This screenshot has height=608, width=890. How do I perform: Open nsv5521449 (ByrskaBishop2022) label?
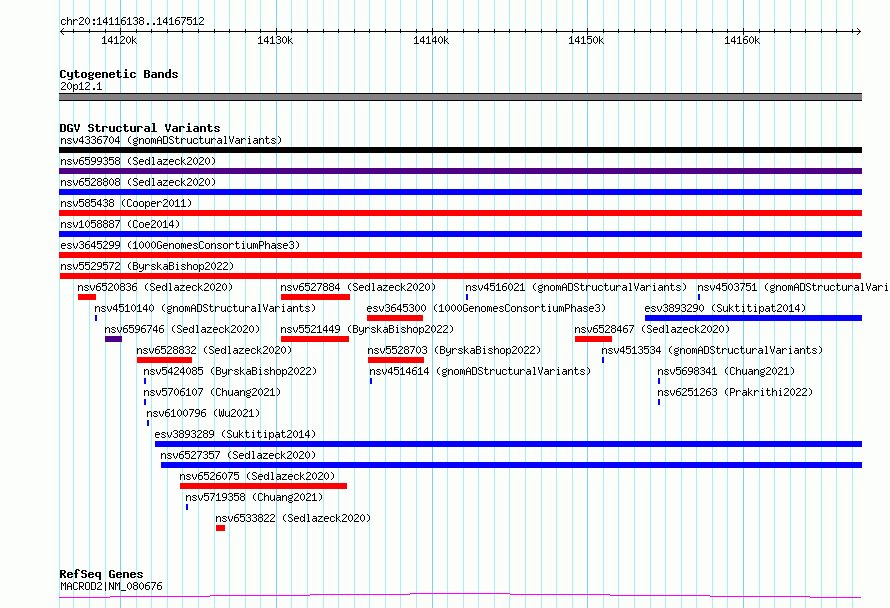pos(367,329)
